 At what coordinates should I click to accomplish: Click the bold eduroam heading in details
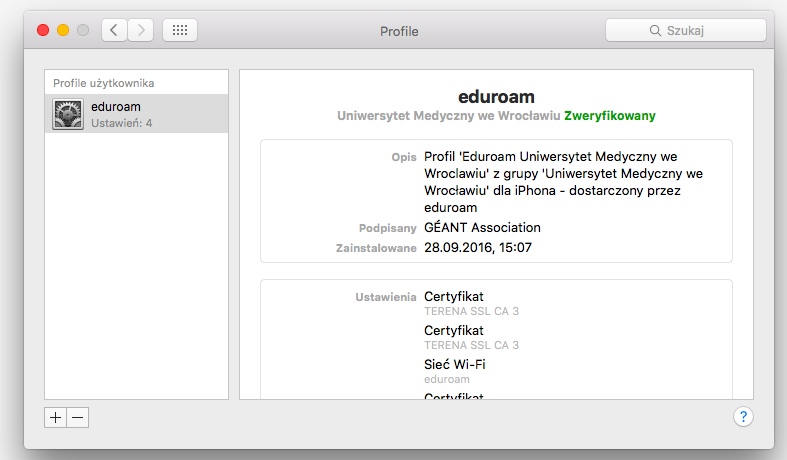point(496,97)
